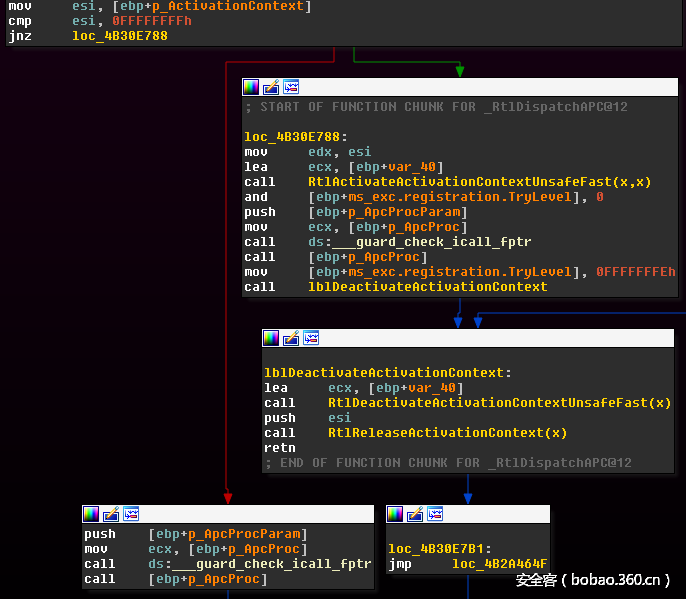Click the third title icon on the loc_4B30E7B1 block
The image size is (686, 599).
pyautogui.click(x=435, y=514)
